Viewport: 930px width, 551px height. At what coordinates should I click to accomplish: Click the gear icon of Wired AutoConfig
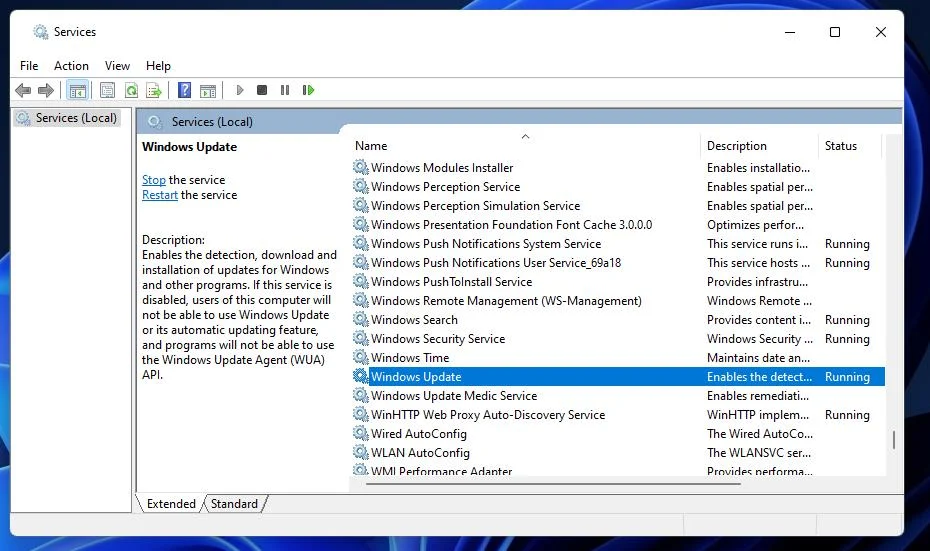click(x=361, y=433)
